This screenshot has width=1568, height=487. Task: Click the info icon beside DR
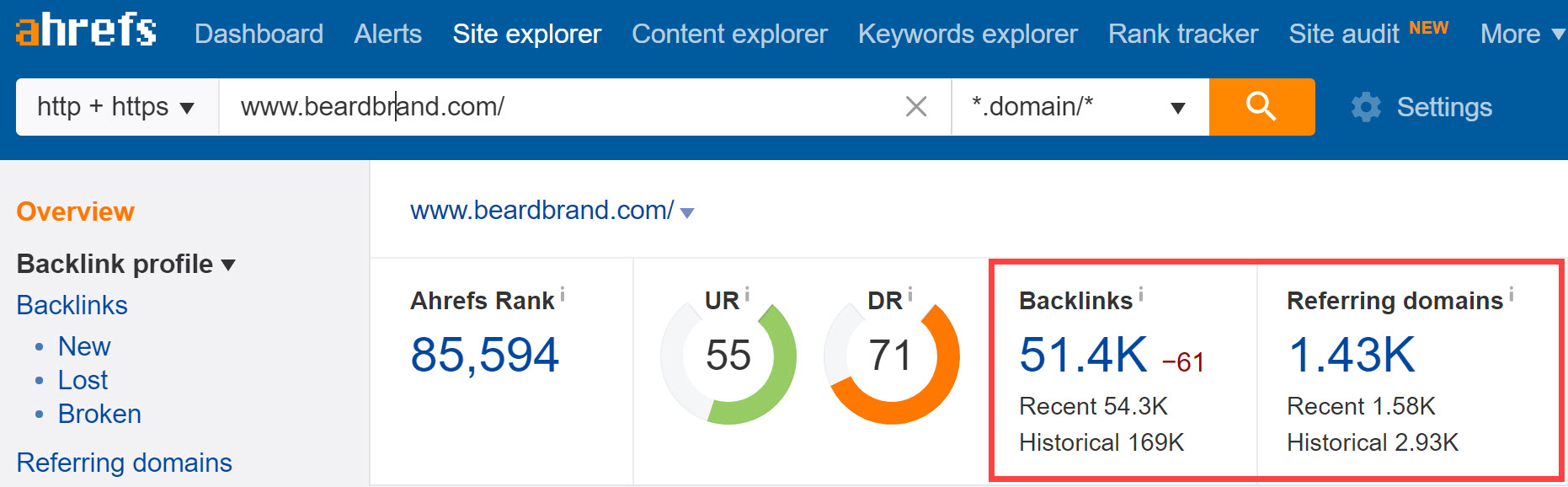coord(910,294)
